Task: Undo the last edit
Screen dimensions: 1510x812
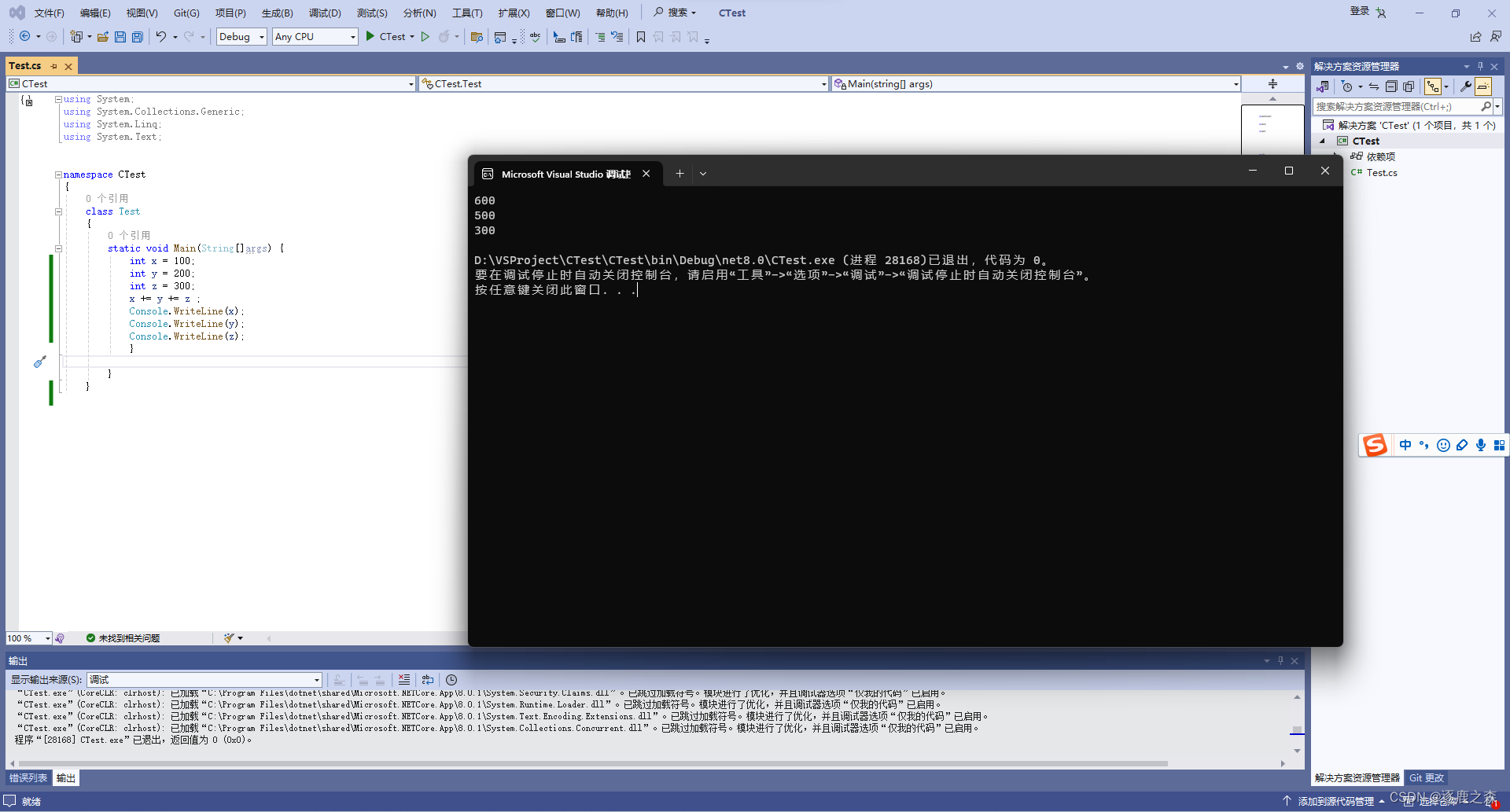Action: point(161,36)
